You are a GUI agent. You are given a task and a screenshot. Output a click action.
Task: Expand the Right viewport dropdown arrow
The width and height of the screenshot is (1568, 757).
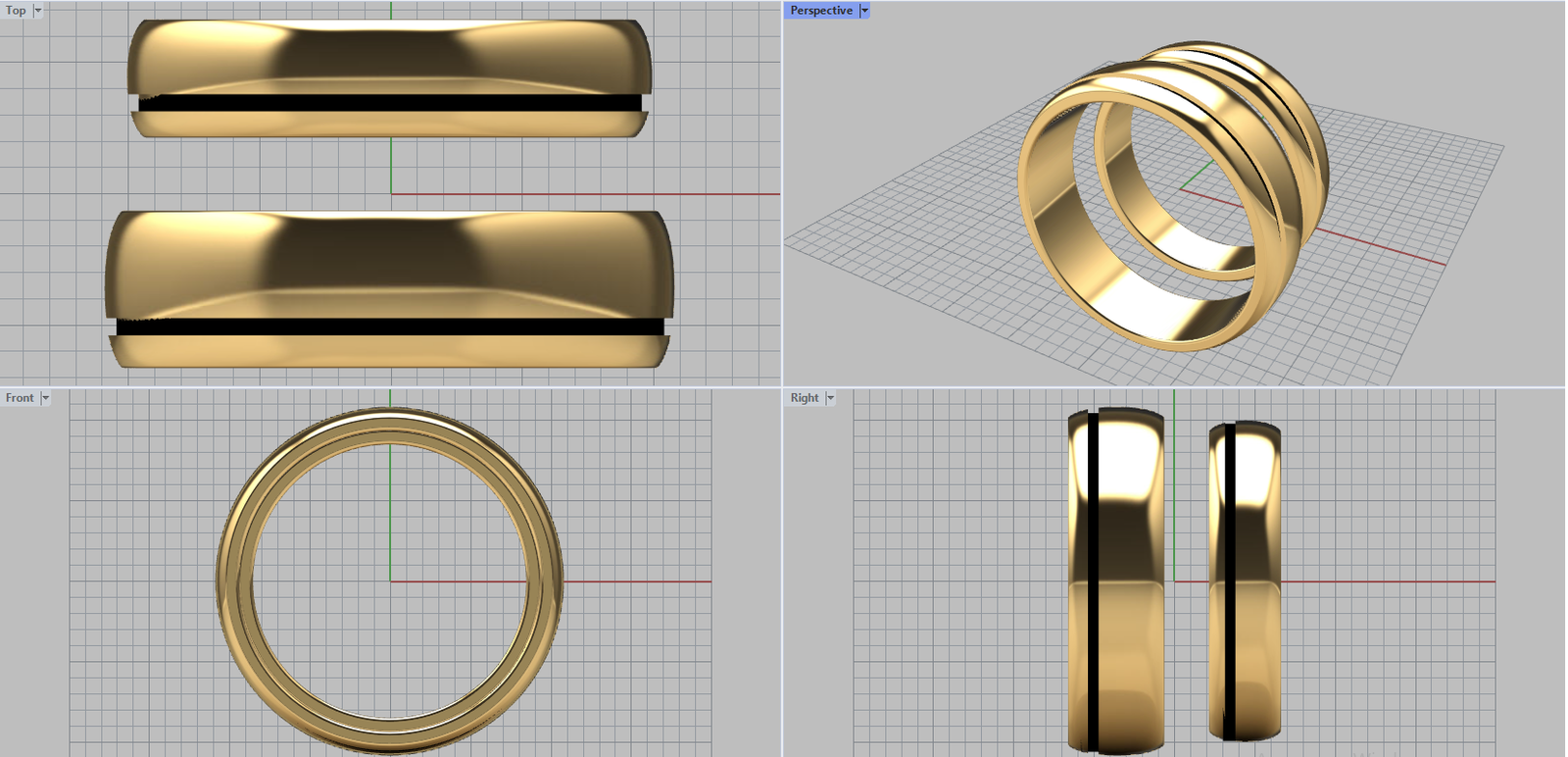point(830,398)
